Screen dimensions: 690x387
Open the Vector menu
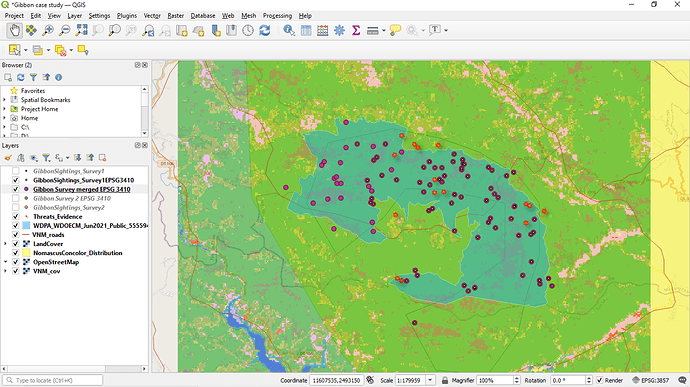152,15
